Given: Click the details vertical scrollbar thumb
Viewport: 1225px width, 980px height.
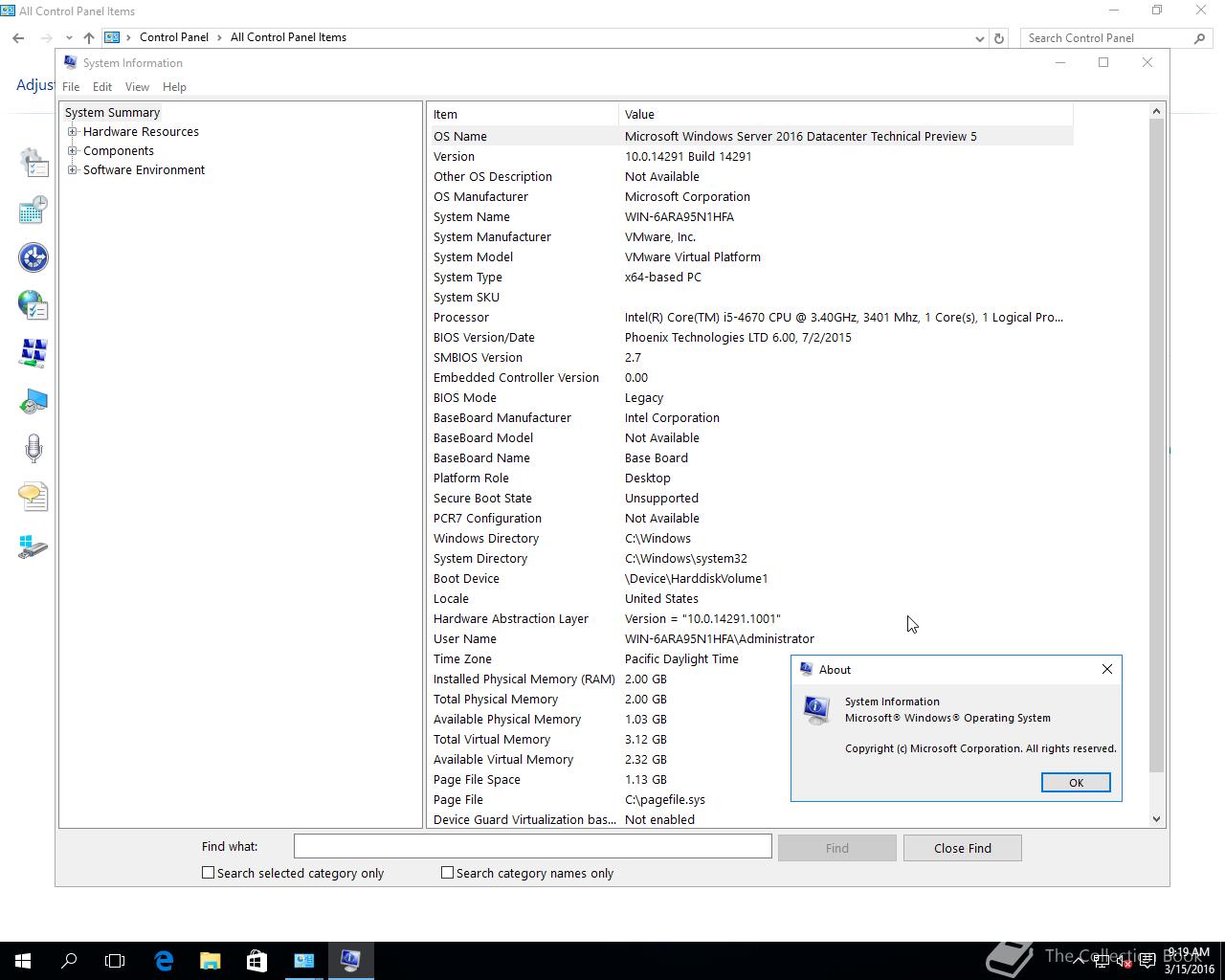Looking at the screenshot, I should [1156, 446].
